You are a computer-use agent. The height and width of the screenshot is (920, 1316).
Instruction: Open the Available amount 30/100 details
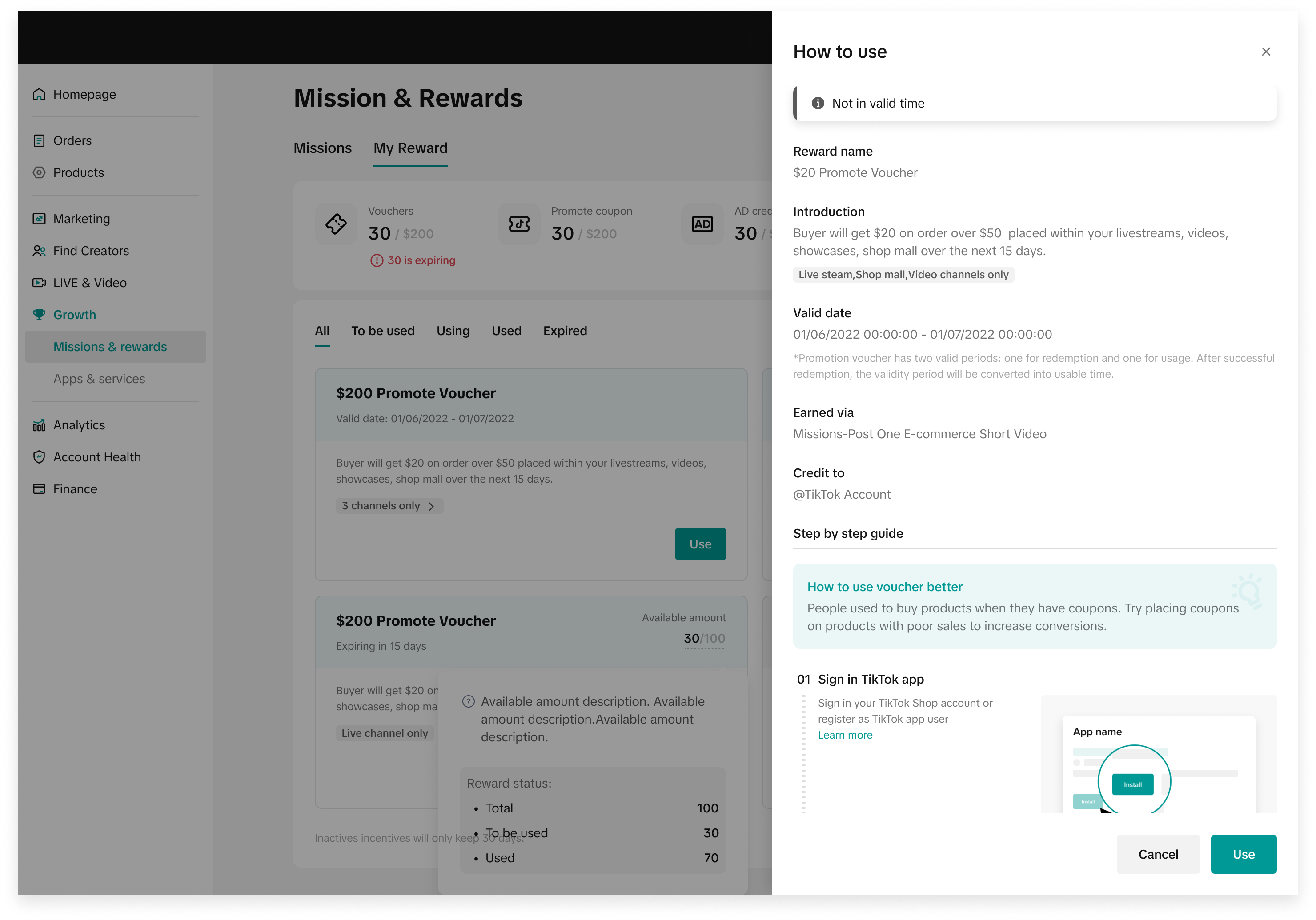704,638
